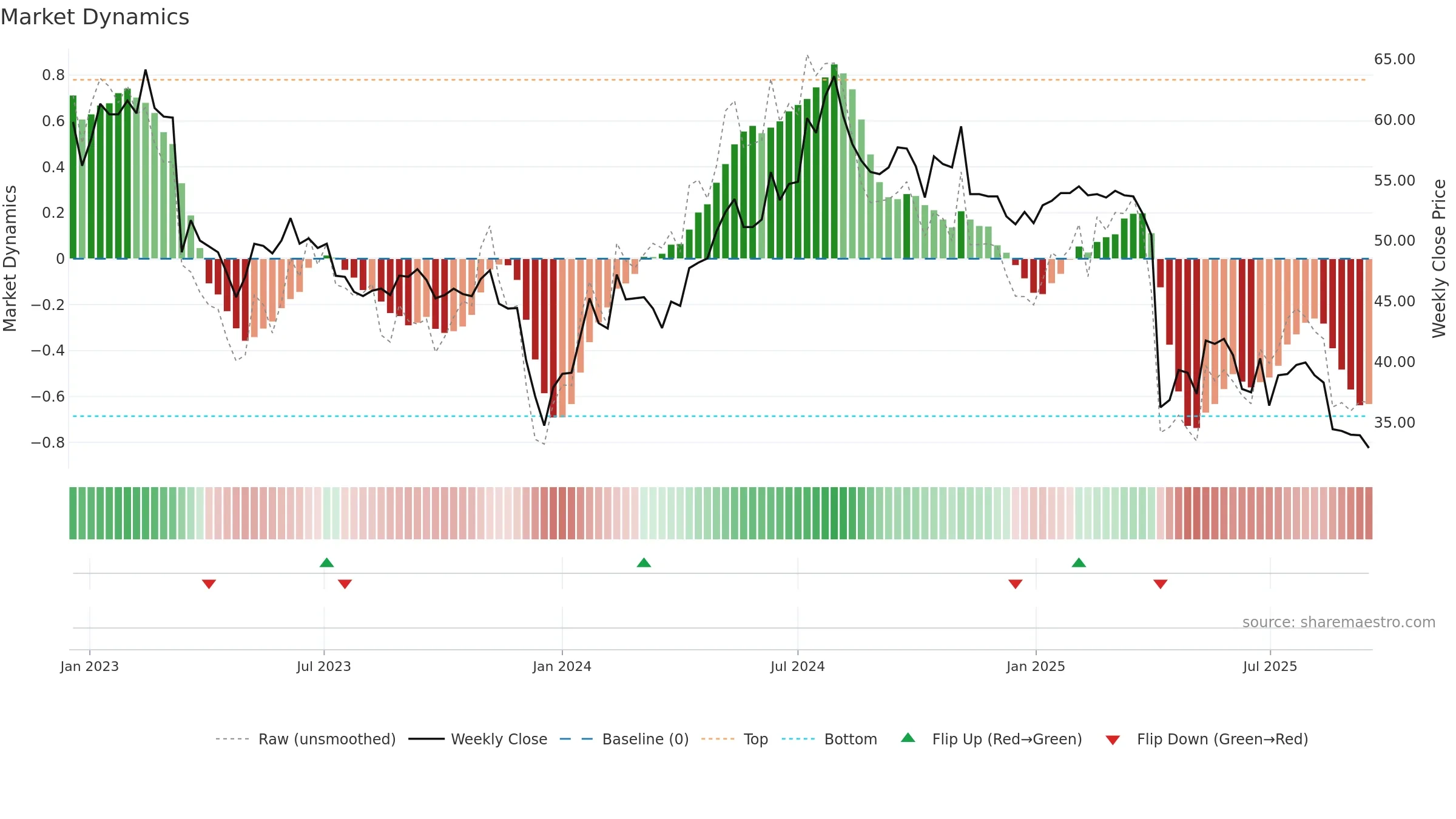Toggle the Top legend entry
Image resolution: width=1456 pixels, height=819 pixels.
734,739
